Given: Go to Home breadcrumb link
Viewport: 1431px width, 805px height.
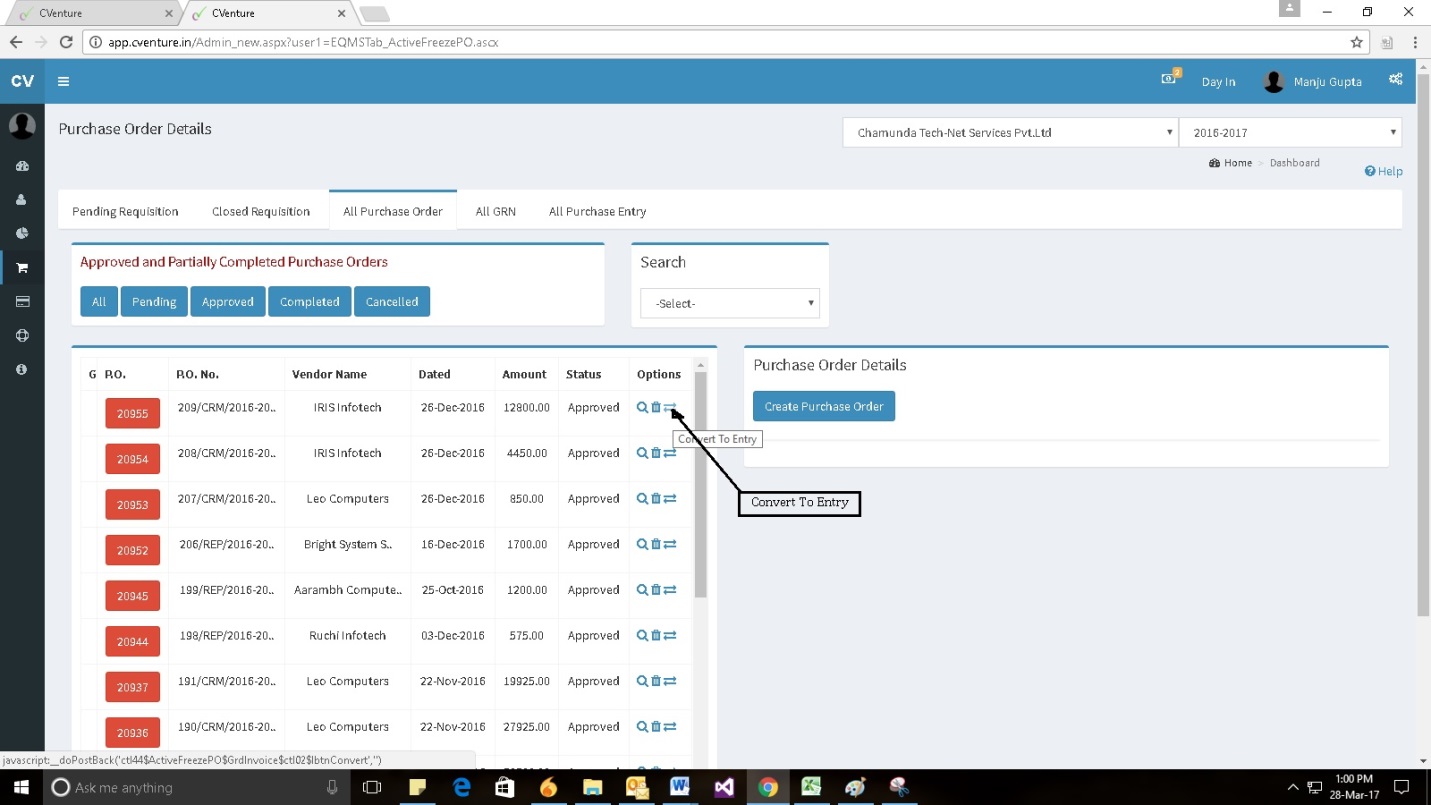Looking at the screenshot, I should tap(1231, 163).
